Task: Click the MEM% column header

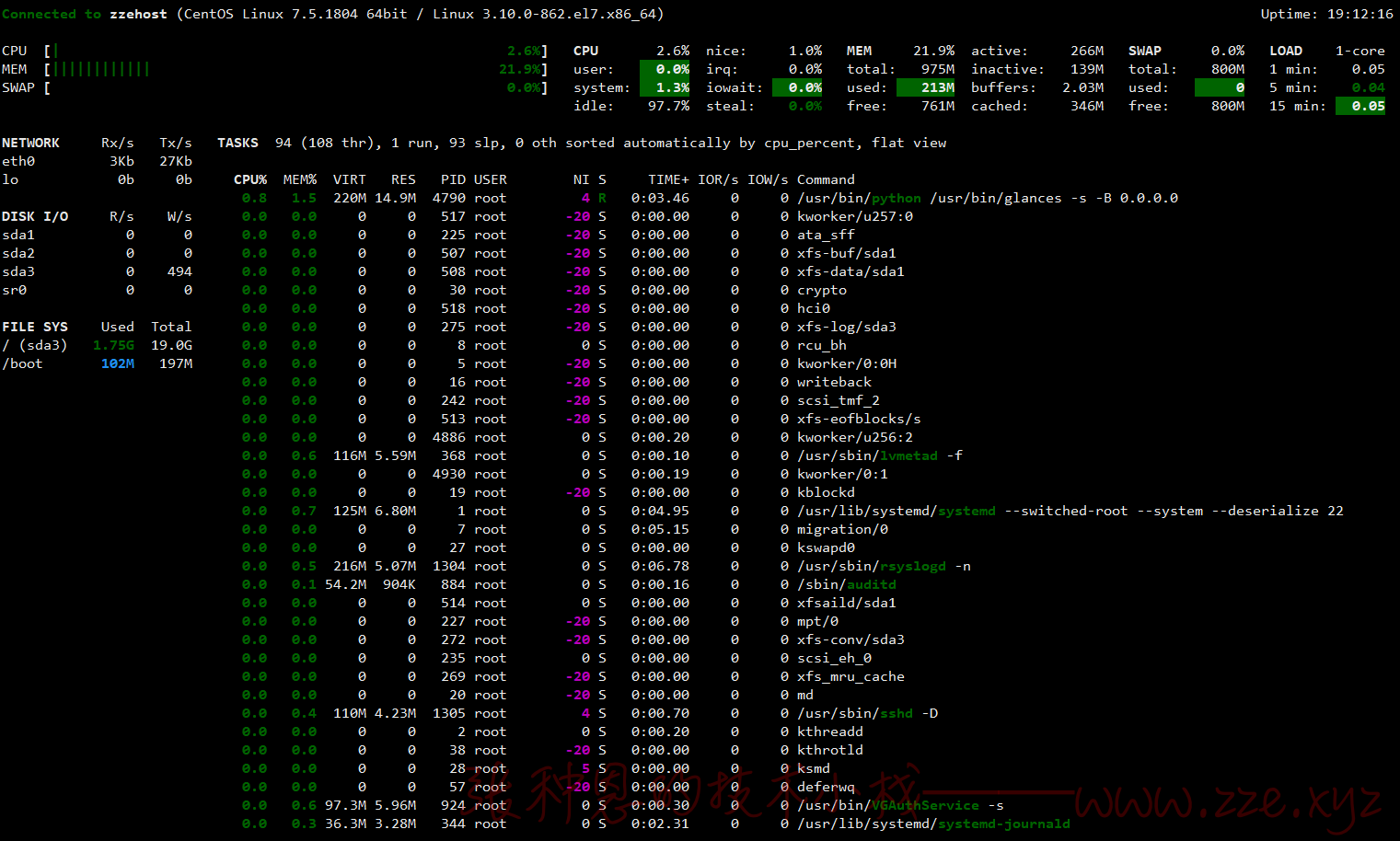Action: [300, 179]
